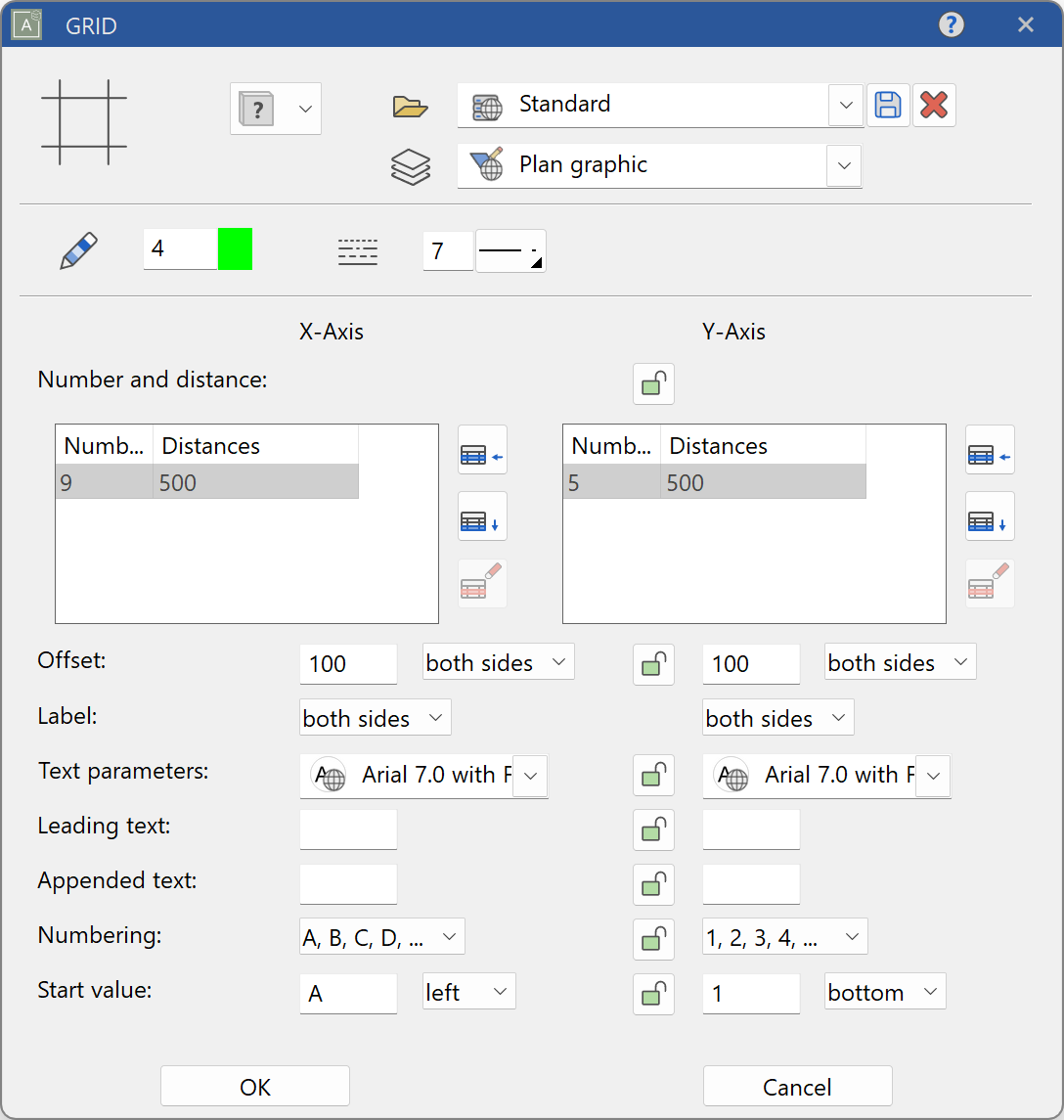Select the pen properties icon
The image size is (1064, 1120).
pos(78,248)
